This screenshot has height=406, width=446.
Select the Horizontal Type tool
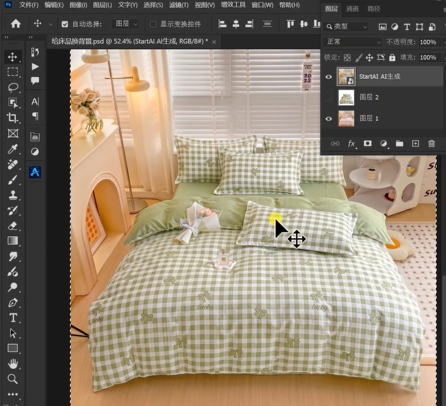[13, 317]
